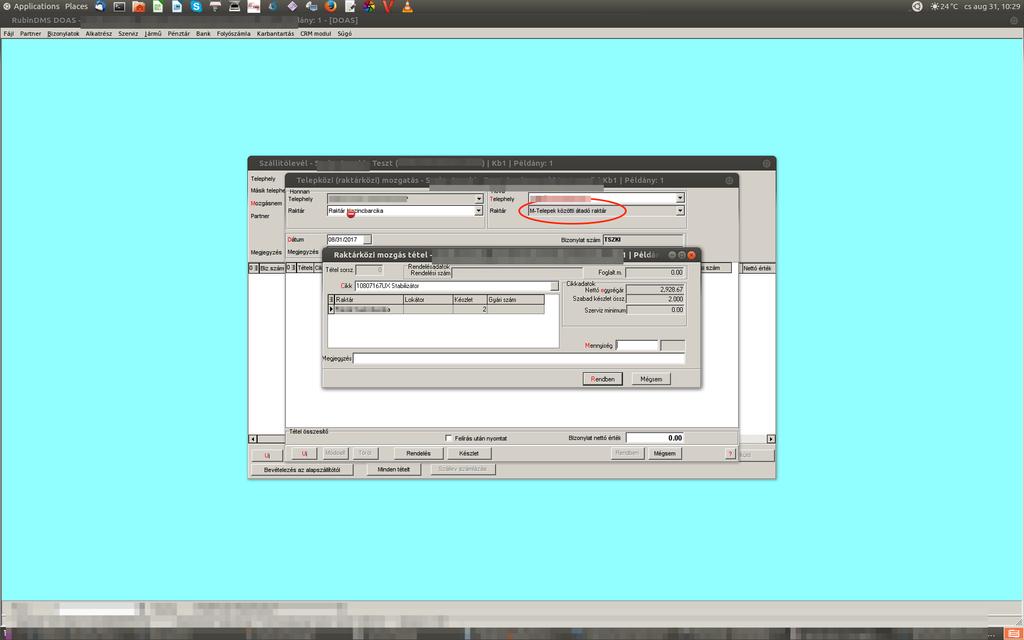
Task: Open the white card application icon before the blue swirl
Action: click(x=253, y=7)
